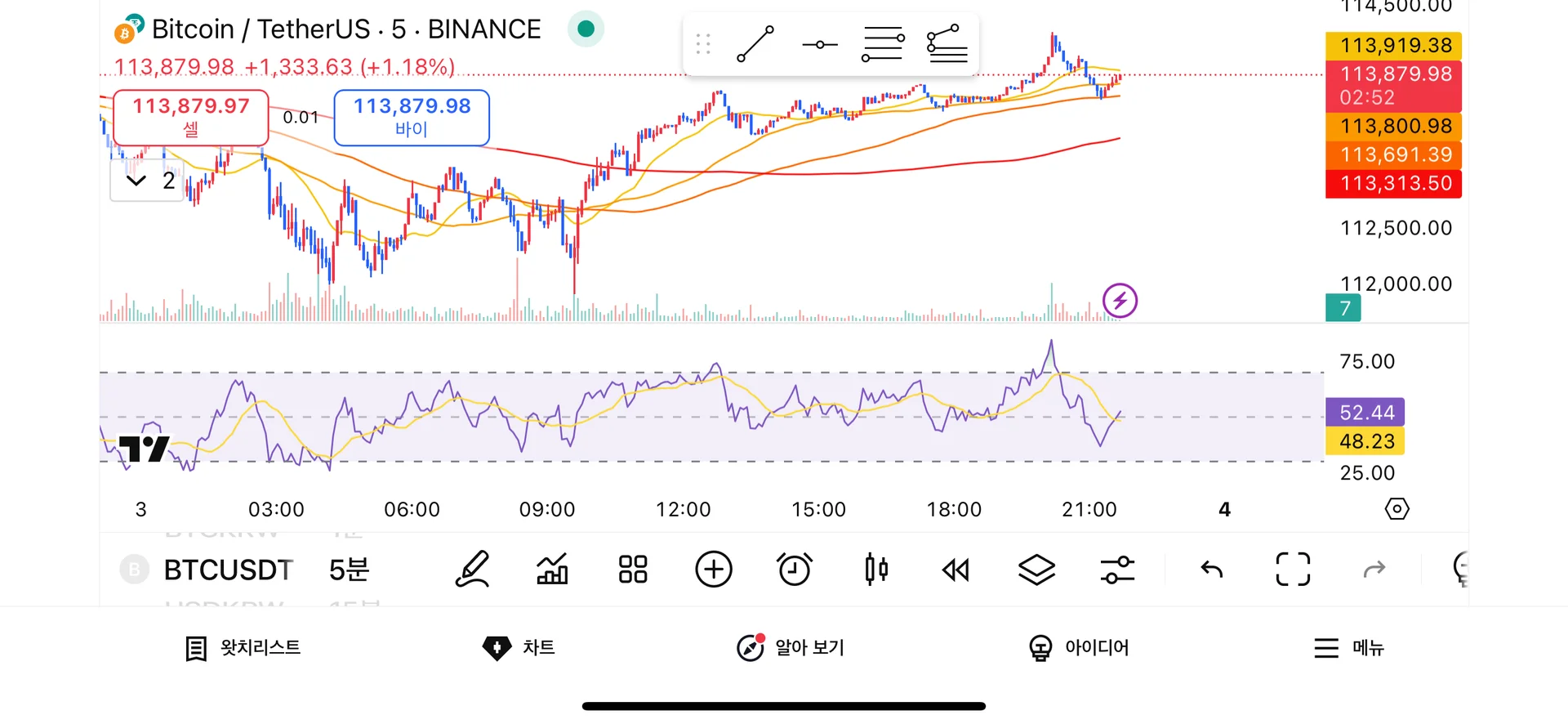
Task: Click the purple lightning bolt marker on chart
Action: point(1120,301)
